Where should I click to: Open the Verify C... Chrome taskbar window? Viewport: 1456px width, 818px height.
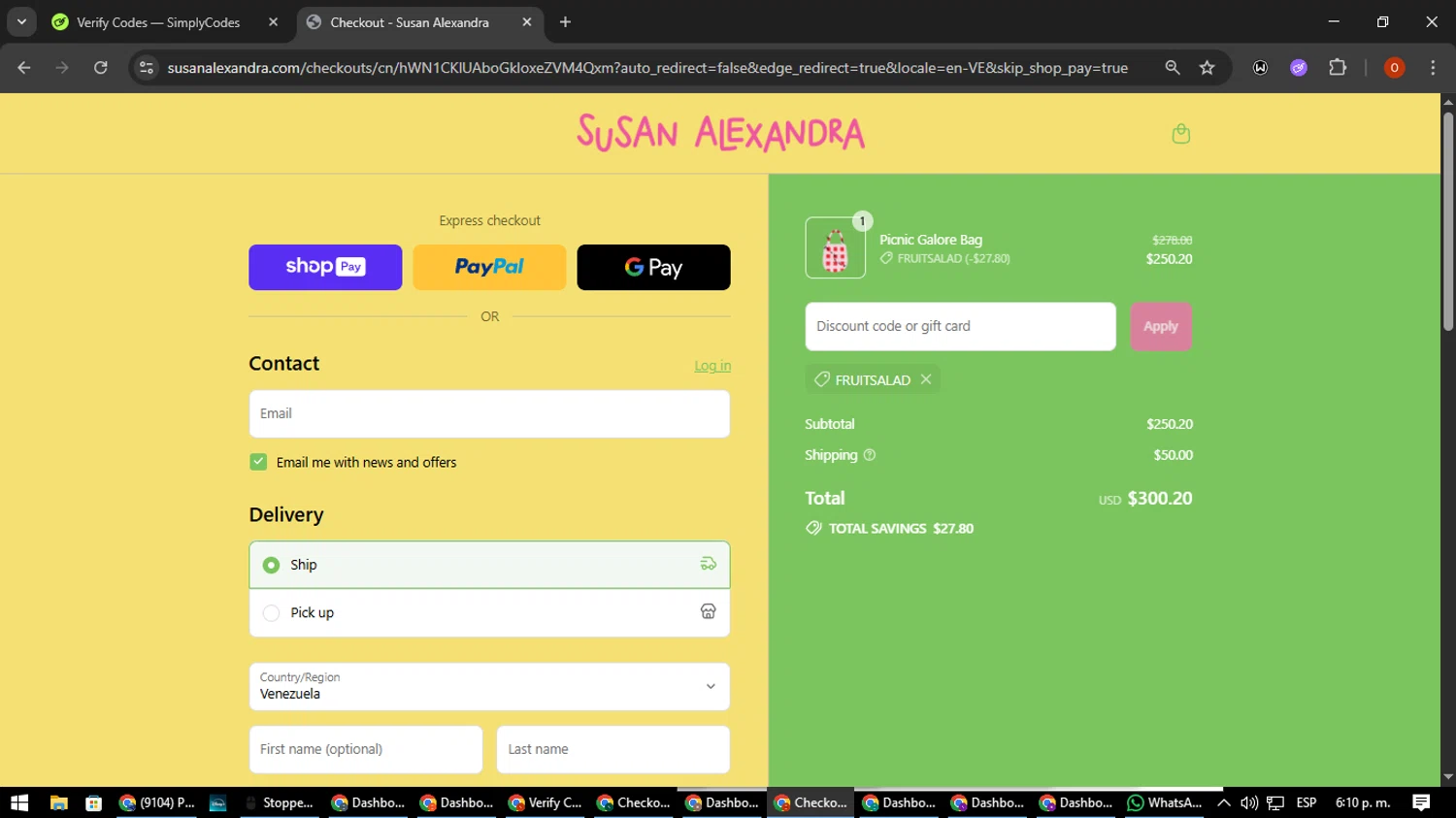[x=546, y=802]
